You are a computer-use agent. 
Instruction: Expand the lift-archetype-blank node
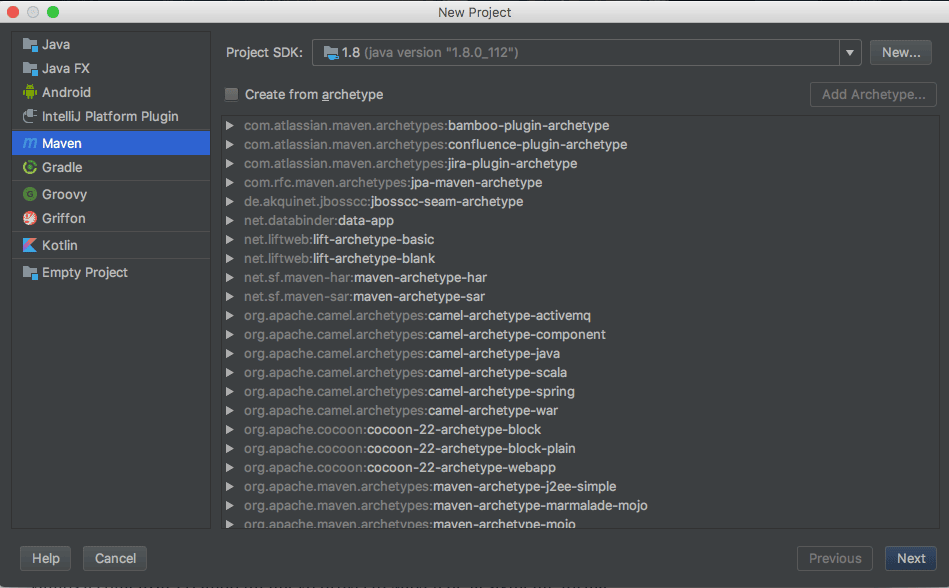[230, 258]
